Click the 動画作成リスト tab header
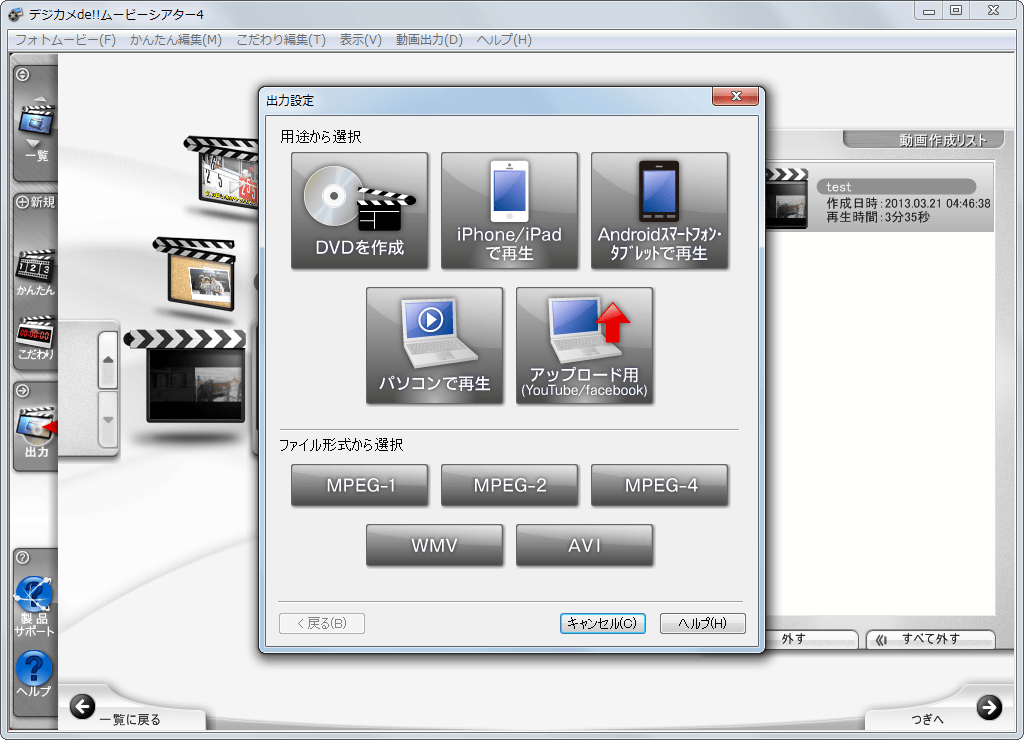The image size is (1024, 740). (923, 139)
